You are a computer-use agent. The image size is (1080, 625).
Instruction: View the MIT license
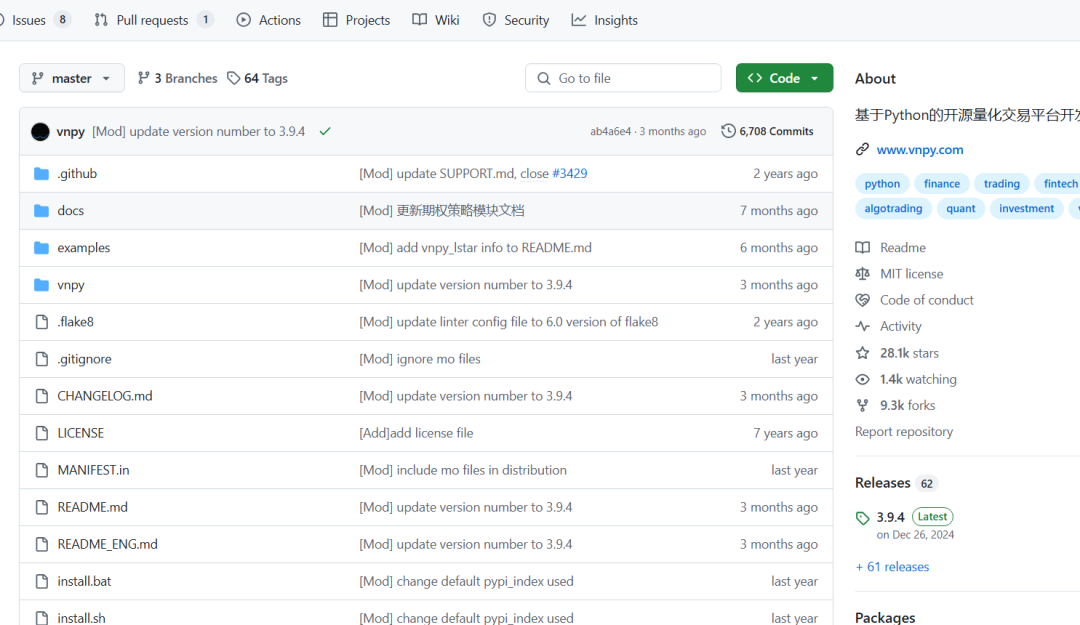point(900,274)
